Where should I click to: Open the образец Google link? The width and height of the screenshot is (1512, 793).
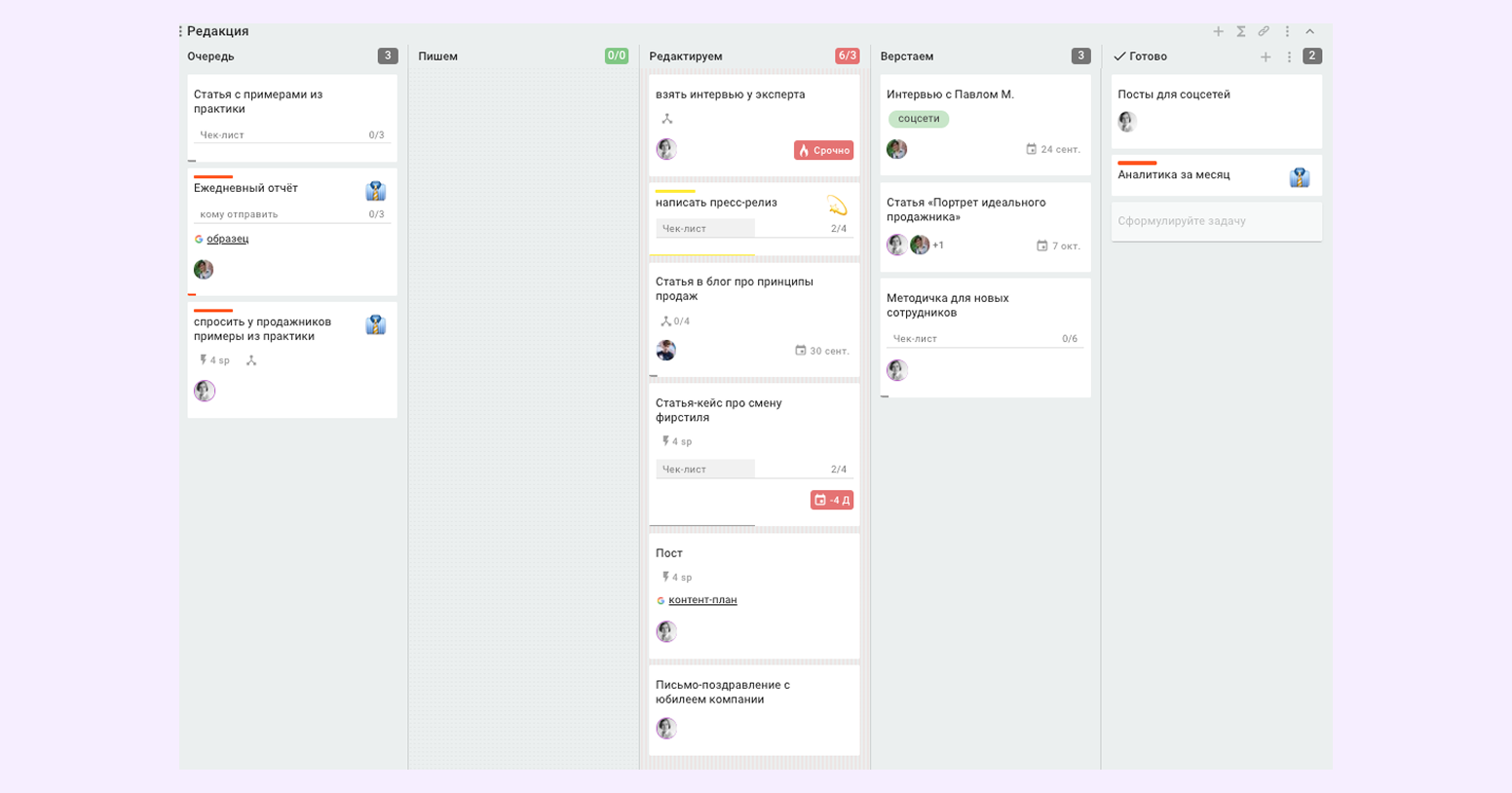coord(227,239)
